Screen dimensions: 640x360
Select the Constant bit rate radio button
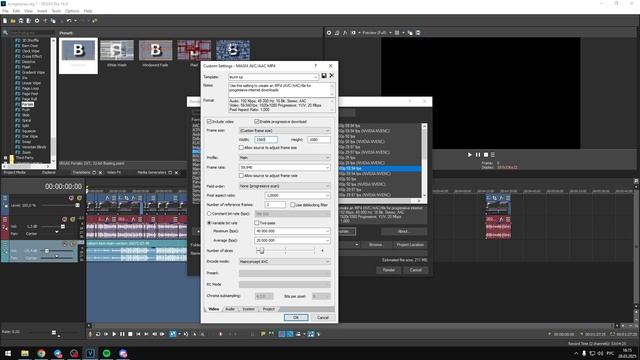click(x=209, y=213)
